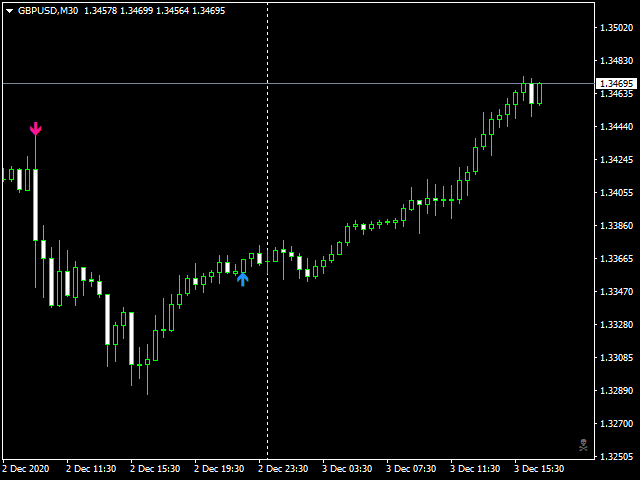Click the 3 Dec 03:30 time label
The height and width of the screenshot is (480, 640).
[x=347, y=469]
